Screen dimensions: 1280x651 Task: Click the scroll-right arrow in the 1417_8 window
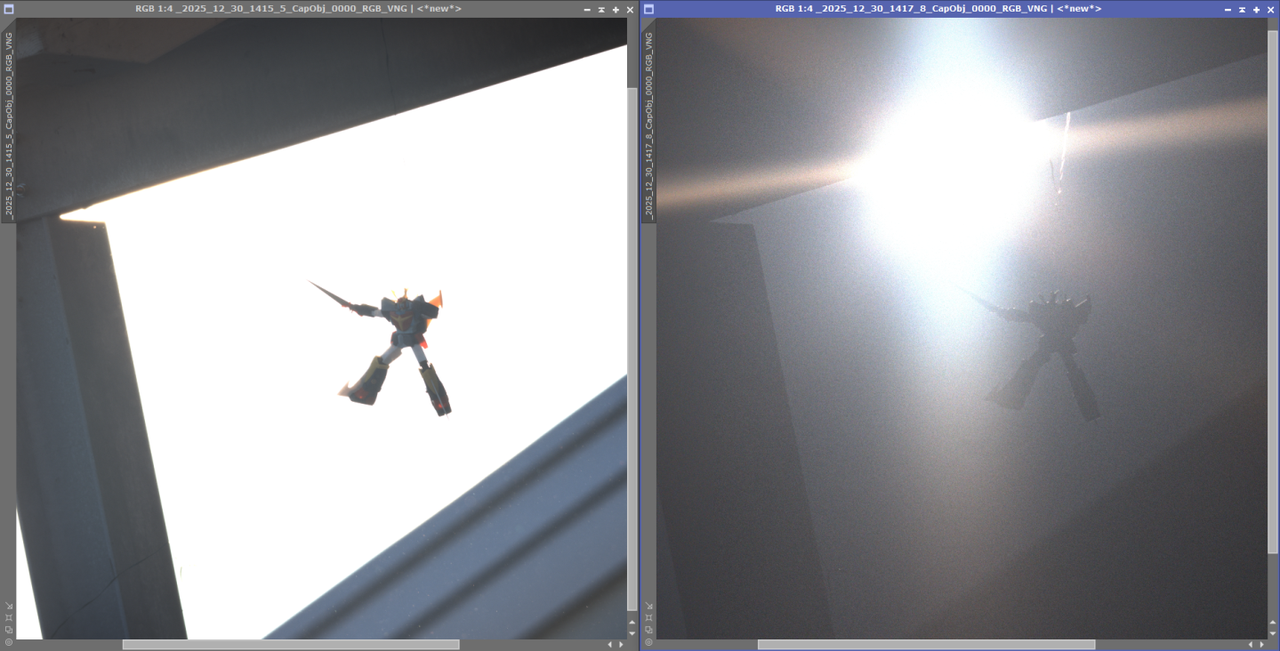(x=1261, y=645)
